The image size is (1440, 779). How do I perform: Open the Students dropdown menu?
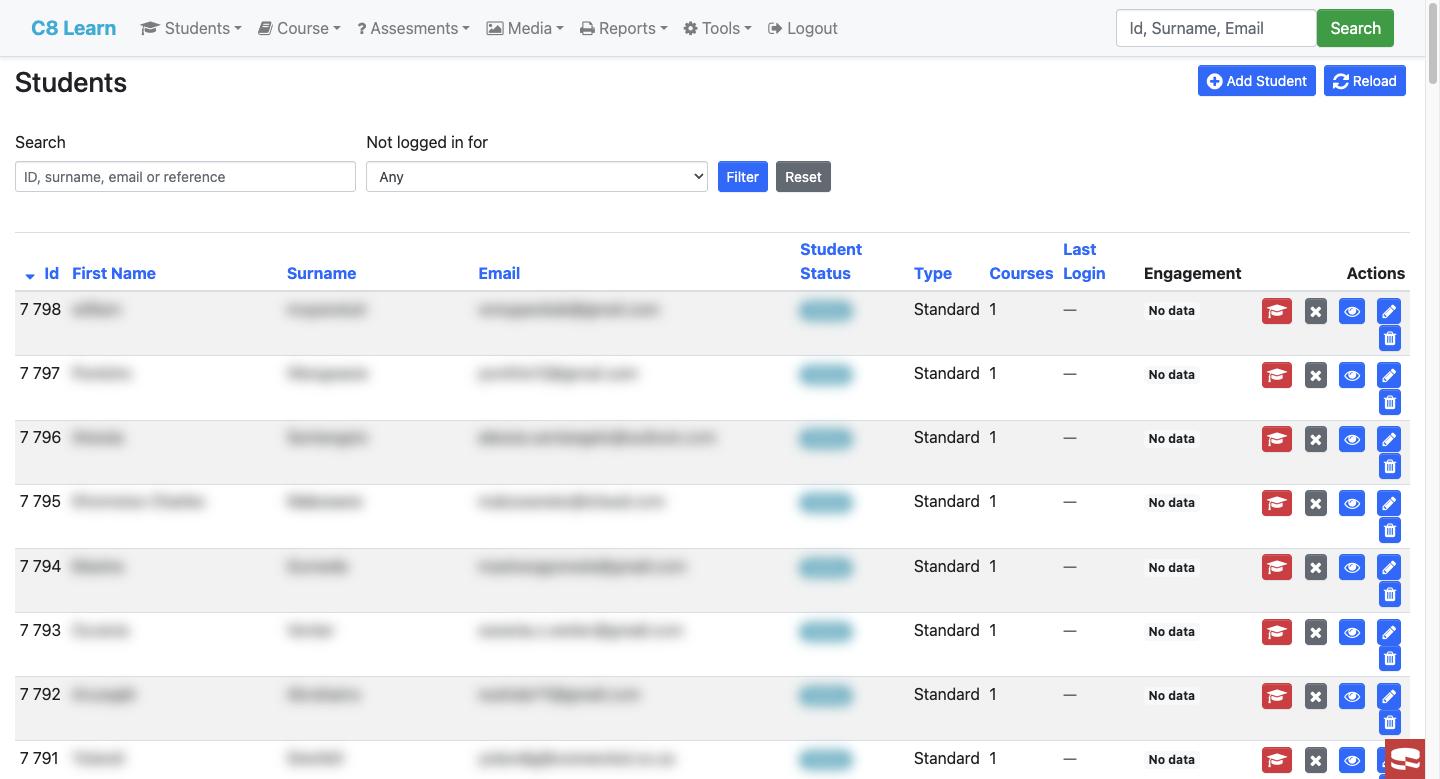coord(191,28)
